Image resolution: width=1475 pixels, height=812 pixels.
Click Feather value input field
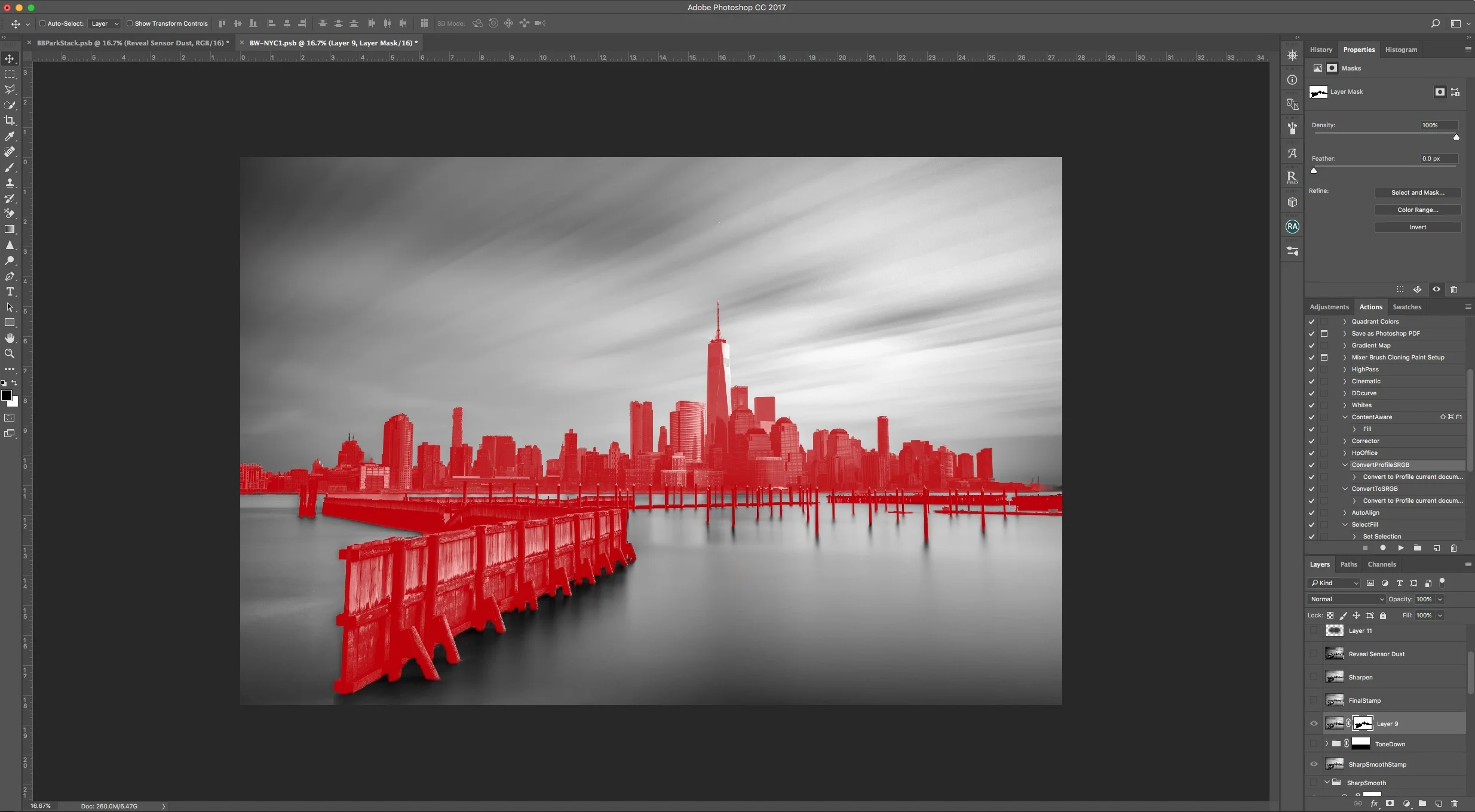1439,158
